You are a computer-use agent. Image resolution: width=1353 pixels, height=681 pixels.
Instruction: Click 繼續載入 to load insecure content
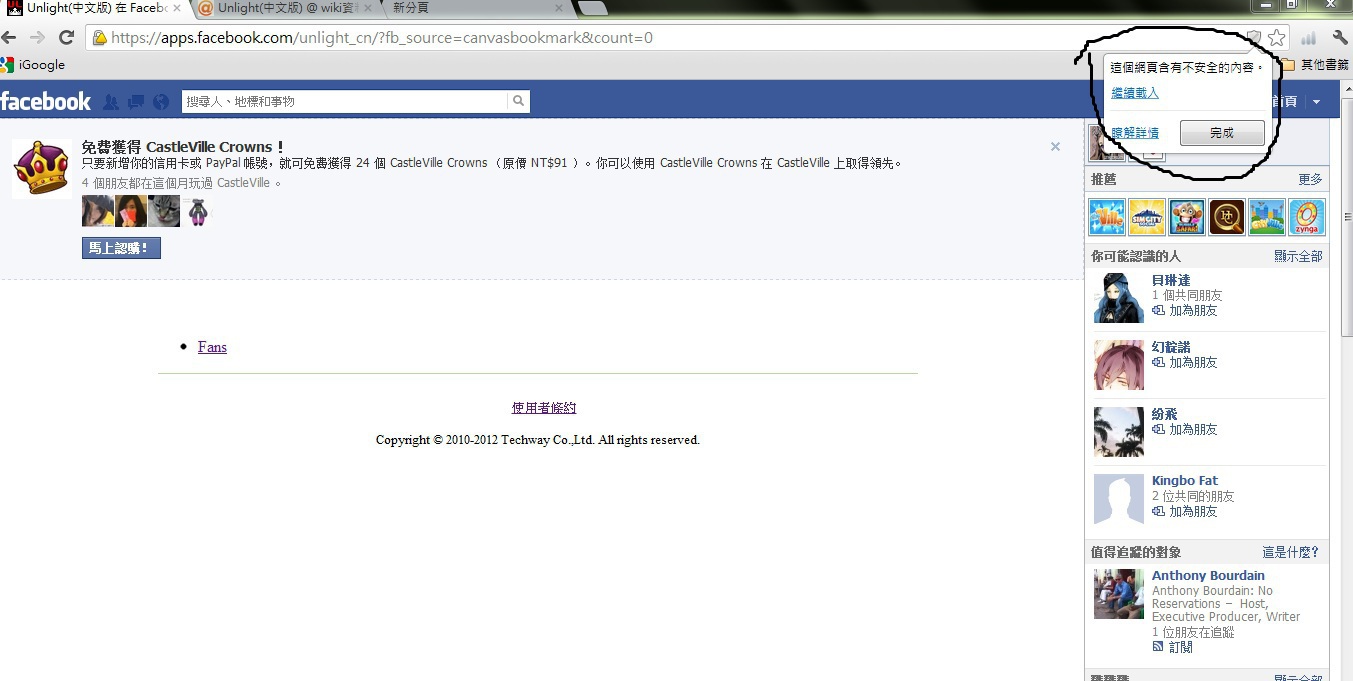[x=1135, y=93]
